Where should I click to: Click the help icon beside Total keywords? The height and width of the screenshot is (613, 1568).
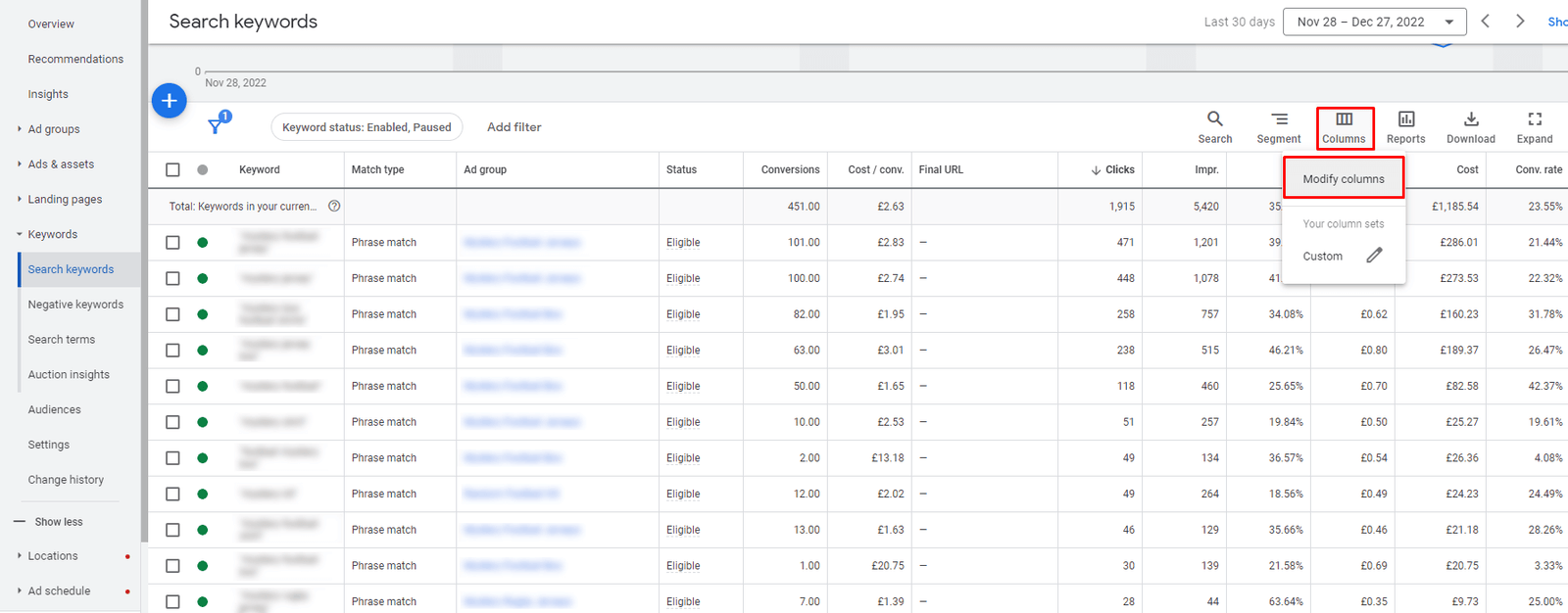point(334,207)
